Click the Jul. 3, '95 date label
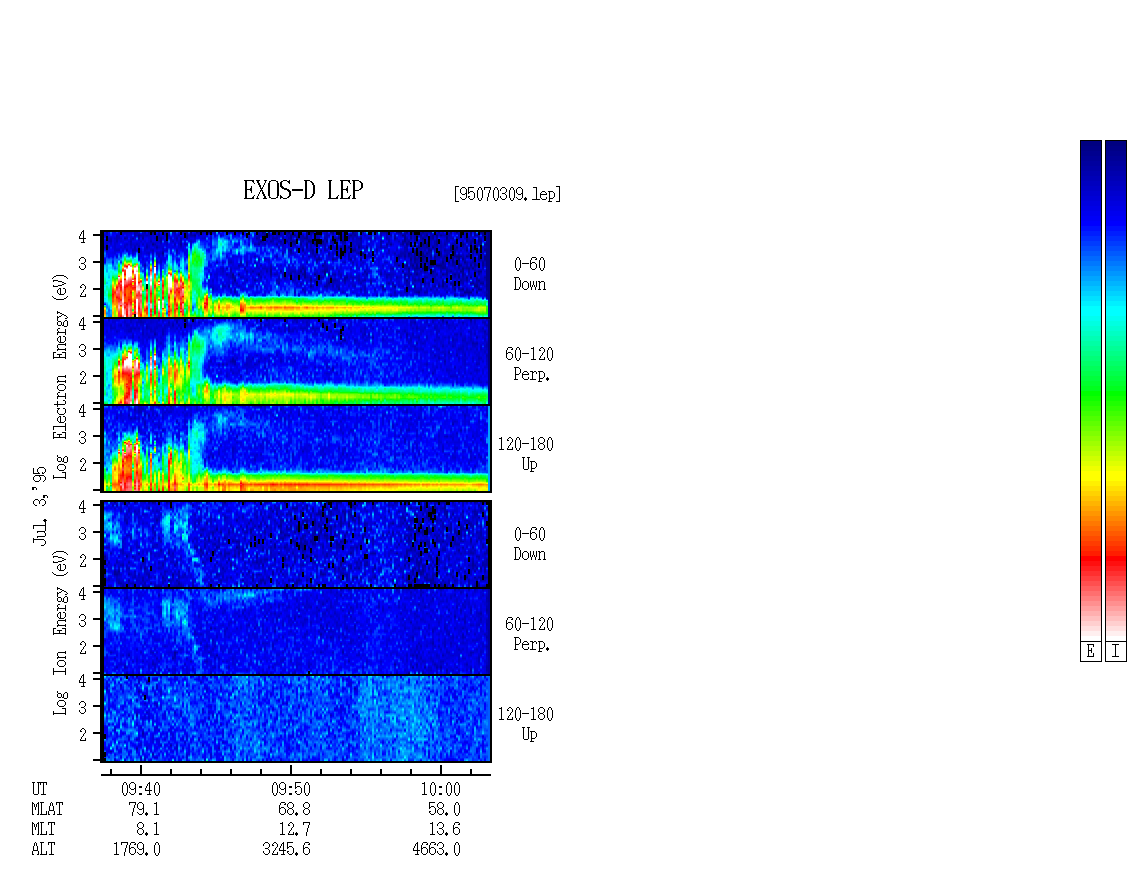 (x=40, y=506)
